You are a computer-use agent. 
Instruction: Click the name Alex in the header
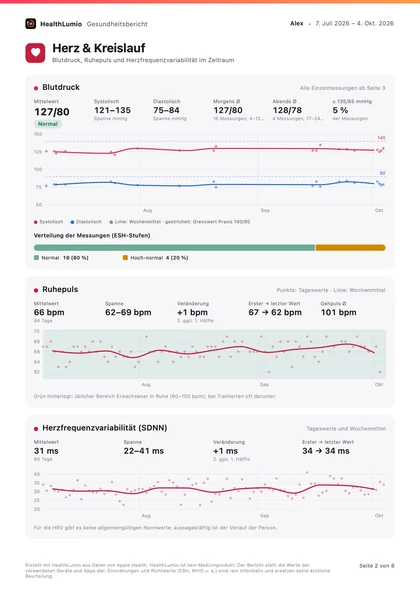point(297,24)
